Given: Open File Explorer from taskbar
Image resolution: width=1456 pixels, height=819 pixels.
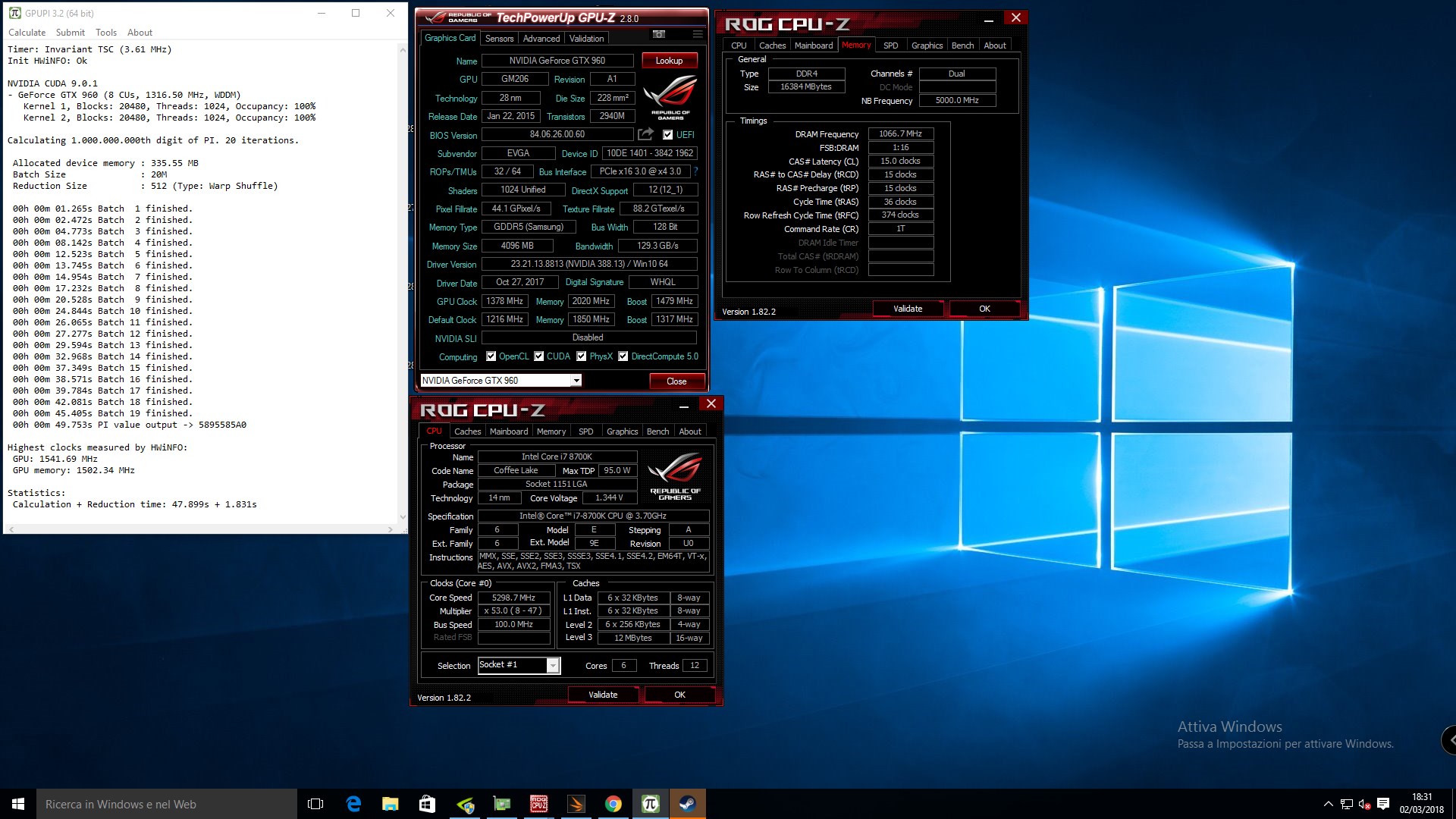Looking at the screenshot, I should [x=390, y=804].
